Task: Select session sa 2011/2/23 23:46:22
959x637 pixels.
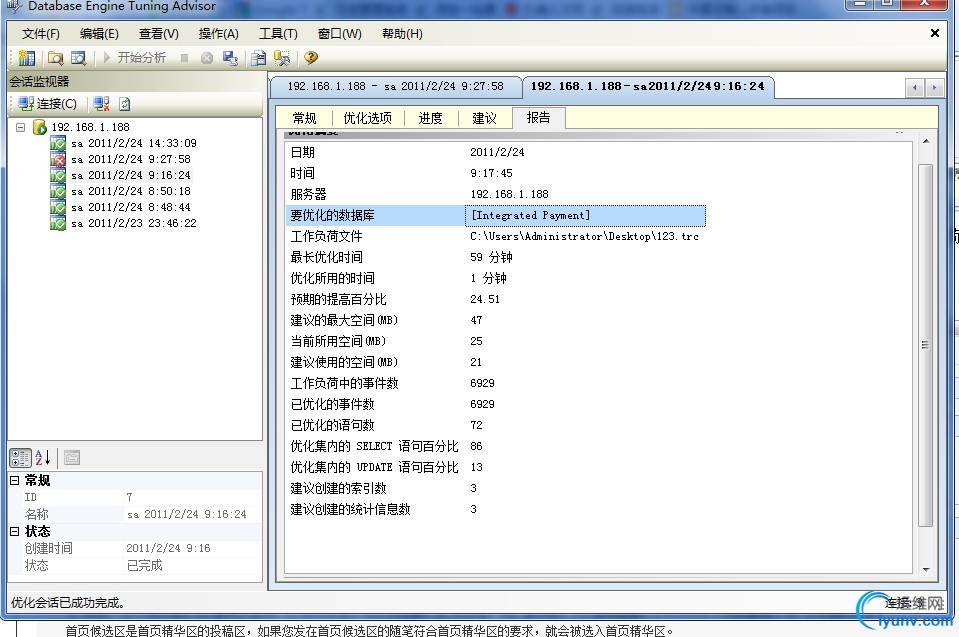Action: 133,223
